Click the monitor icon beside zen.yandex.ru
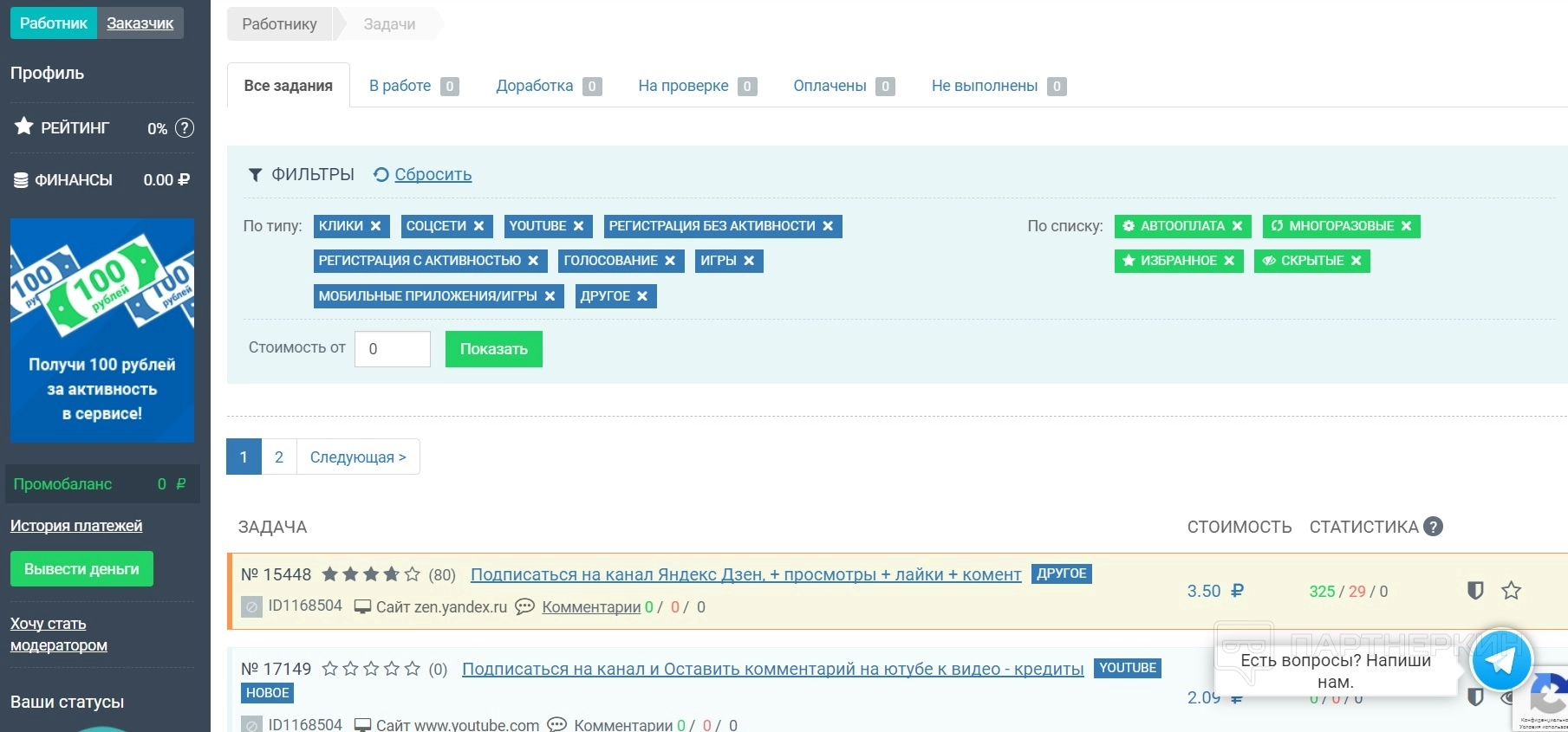 (363, 606)
